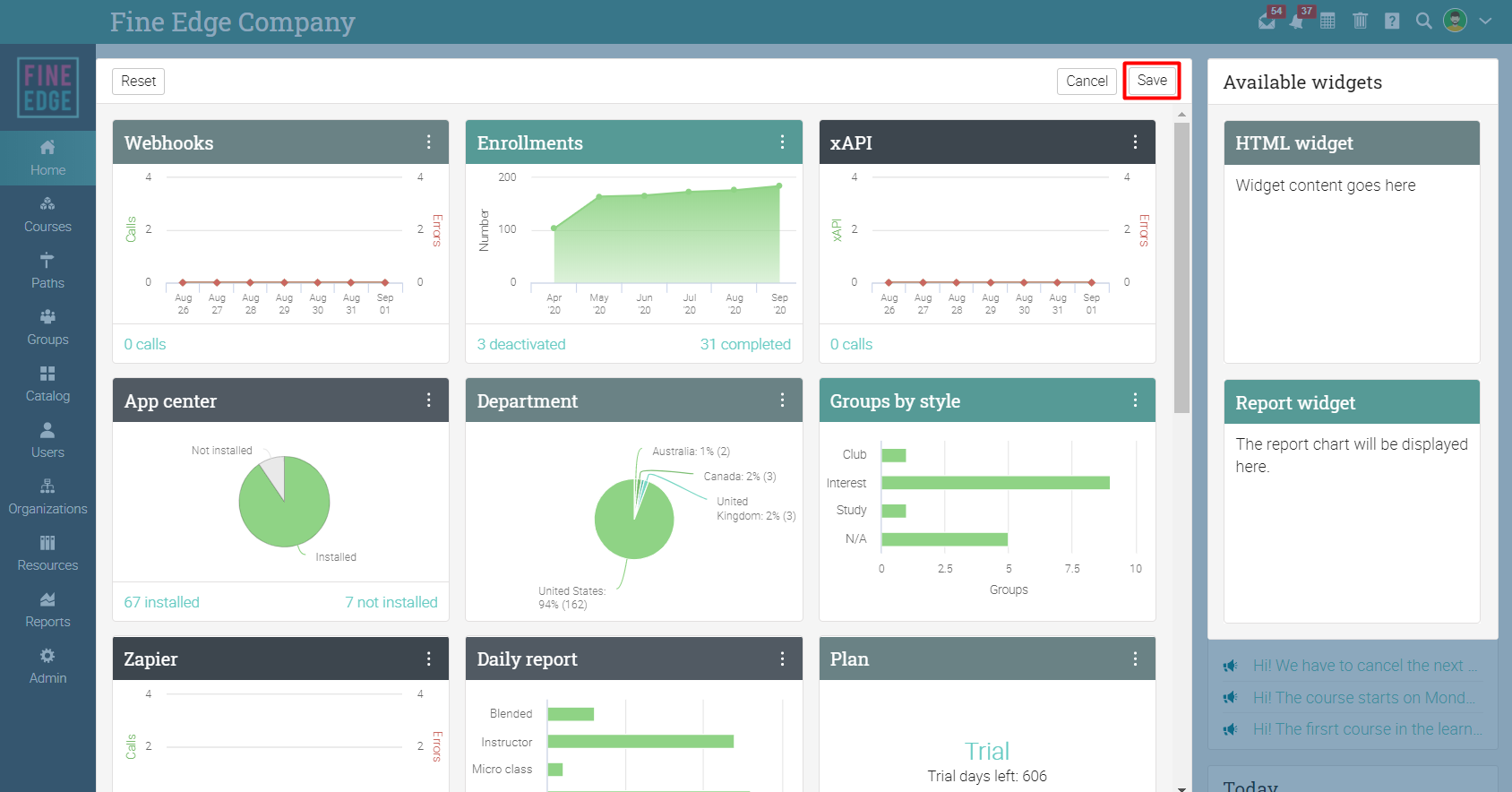
Task: Open Reports in the sidebar
Action: pyautogui.click(x=47, y=610)
